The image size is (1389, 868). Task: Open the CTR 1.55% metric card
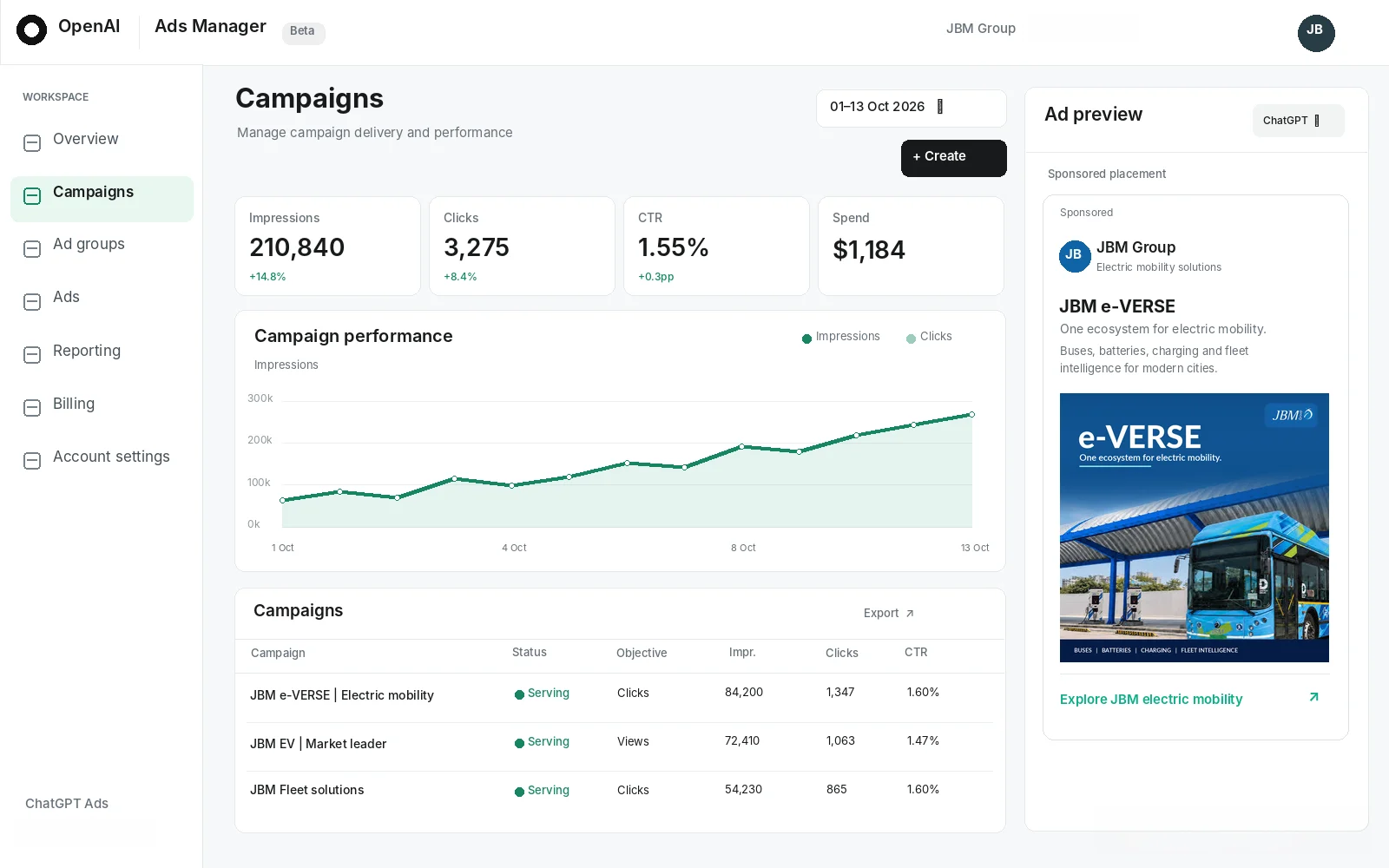(716, 246)
